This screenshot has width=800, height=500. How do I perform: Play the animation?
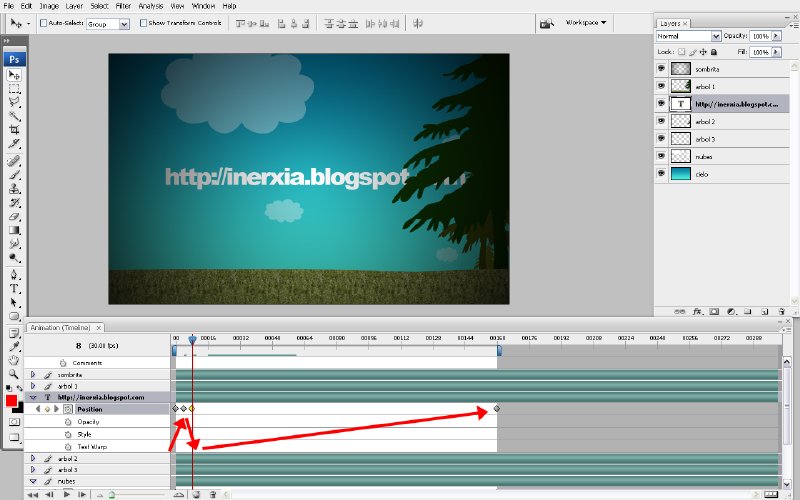tap(67, 494)
